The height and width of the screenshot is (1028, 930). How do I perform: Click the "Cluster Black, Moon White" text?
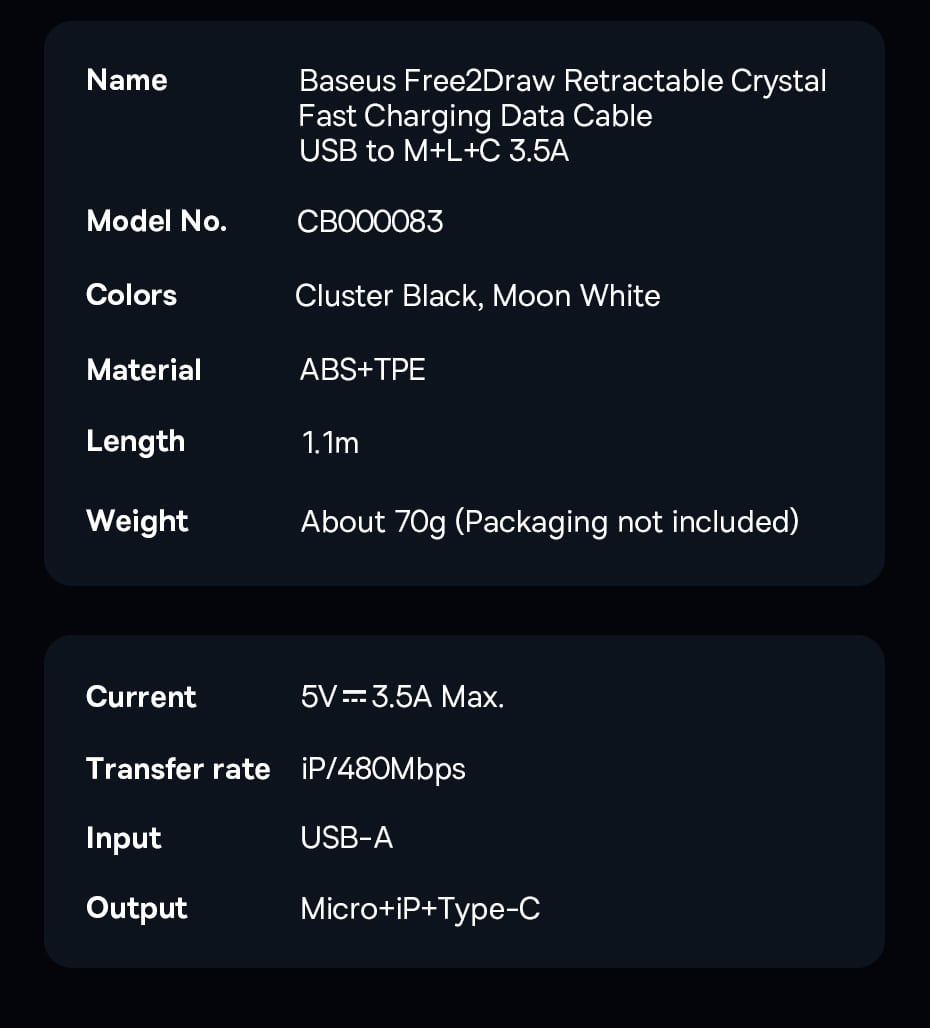pos(478,296)
